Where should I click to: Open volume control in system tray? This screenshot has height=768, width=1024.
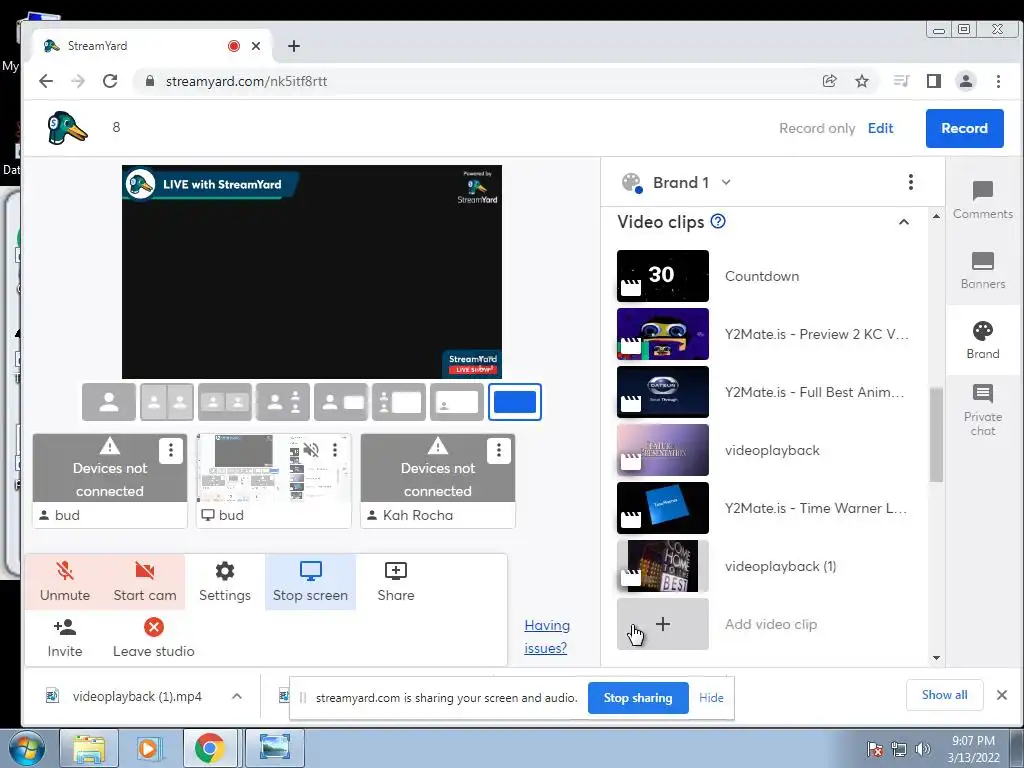(923, 749)
